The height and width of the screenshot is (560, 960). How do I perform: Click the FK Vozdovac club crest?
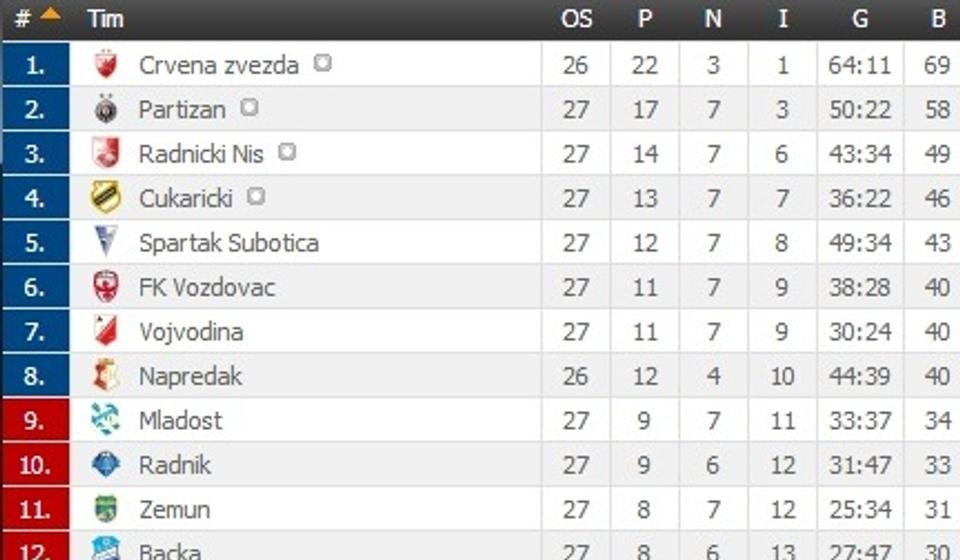pyautogui.click(x=105, y=287)
